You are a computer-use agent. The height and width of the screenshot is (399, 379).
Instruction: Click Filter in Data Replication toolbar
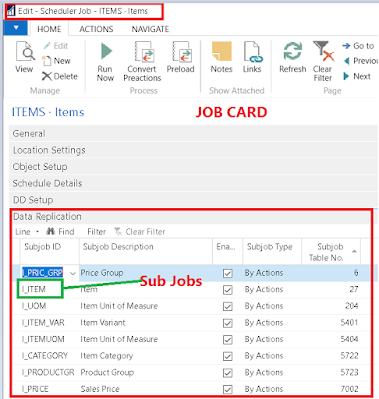coord(97,232)
